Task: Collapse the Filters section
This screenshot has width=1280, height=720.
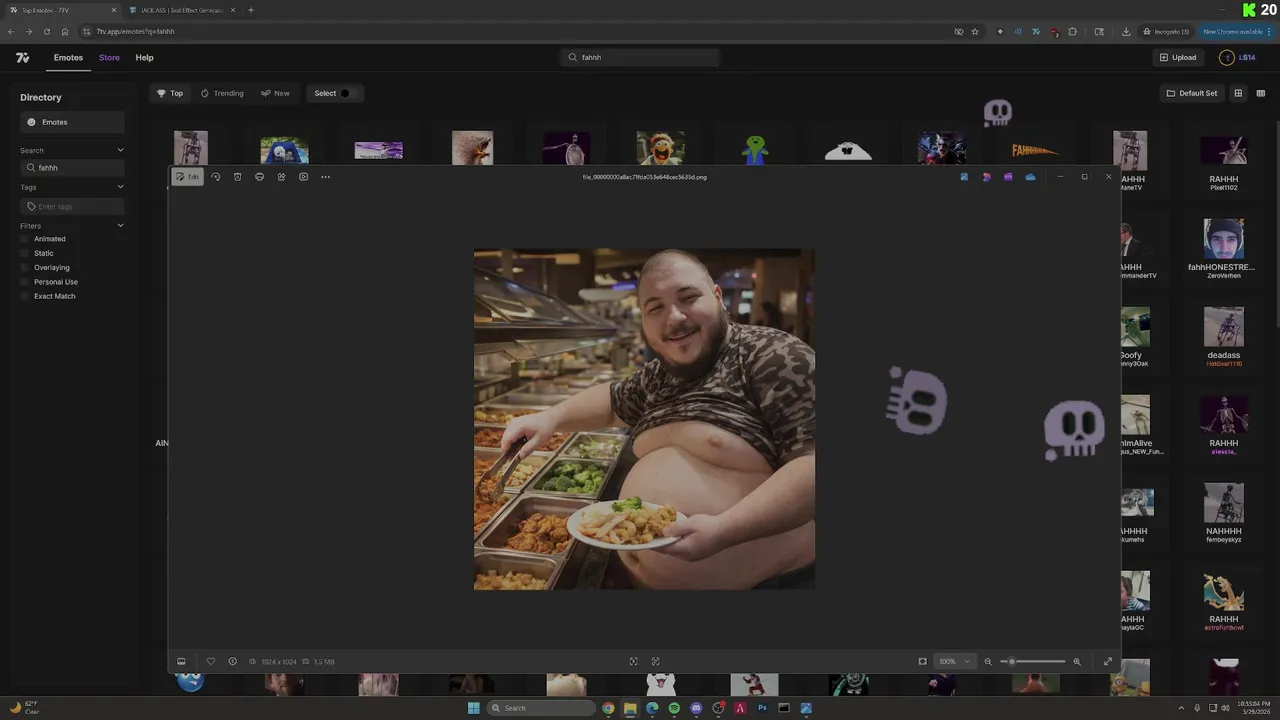Action: point(120,226)
